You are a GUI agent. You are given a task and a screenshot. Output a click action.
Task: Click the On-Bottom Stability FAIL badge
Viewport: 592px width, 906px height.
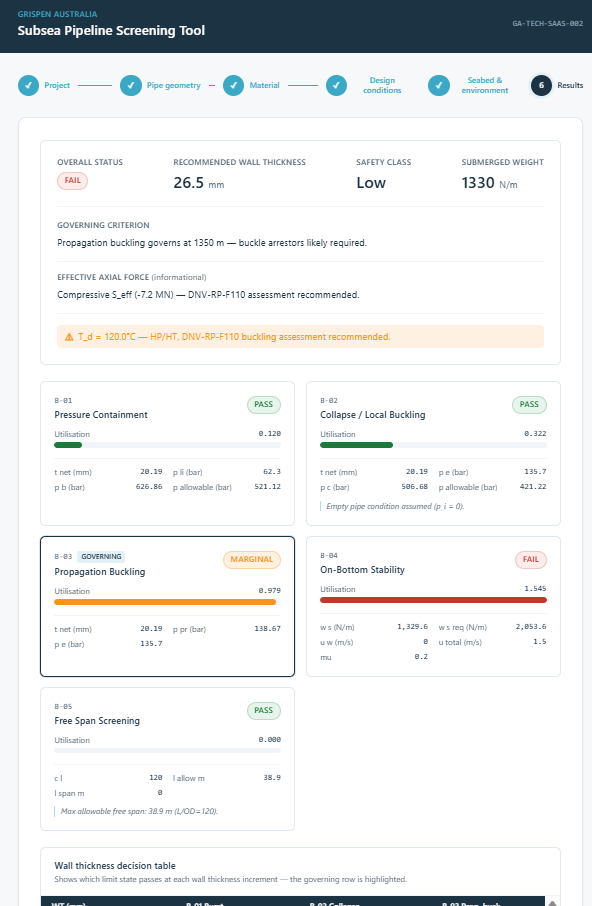[531, 559]
